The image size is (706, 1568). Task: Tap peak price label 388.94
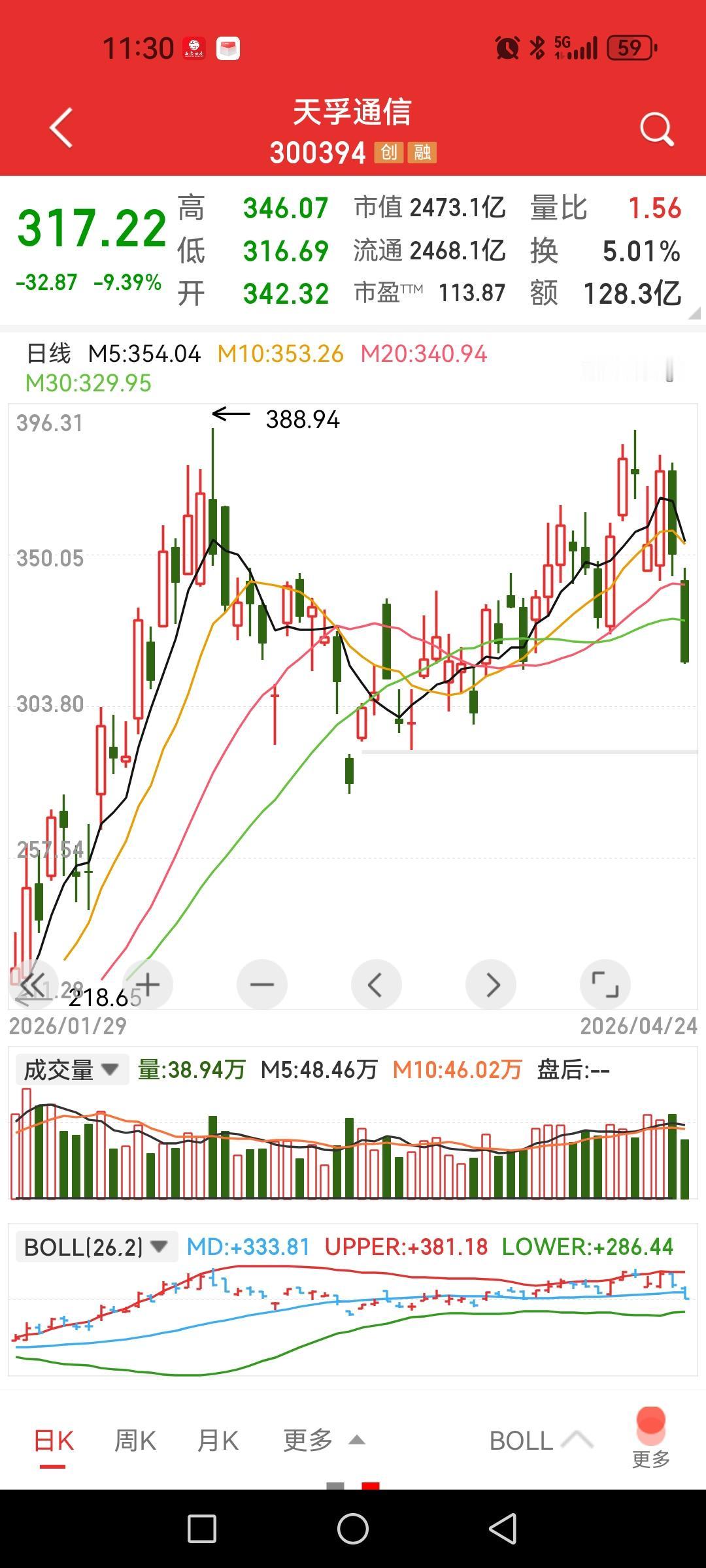coord(303,419)
